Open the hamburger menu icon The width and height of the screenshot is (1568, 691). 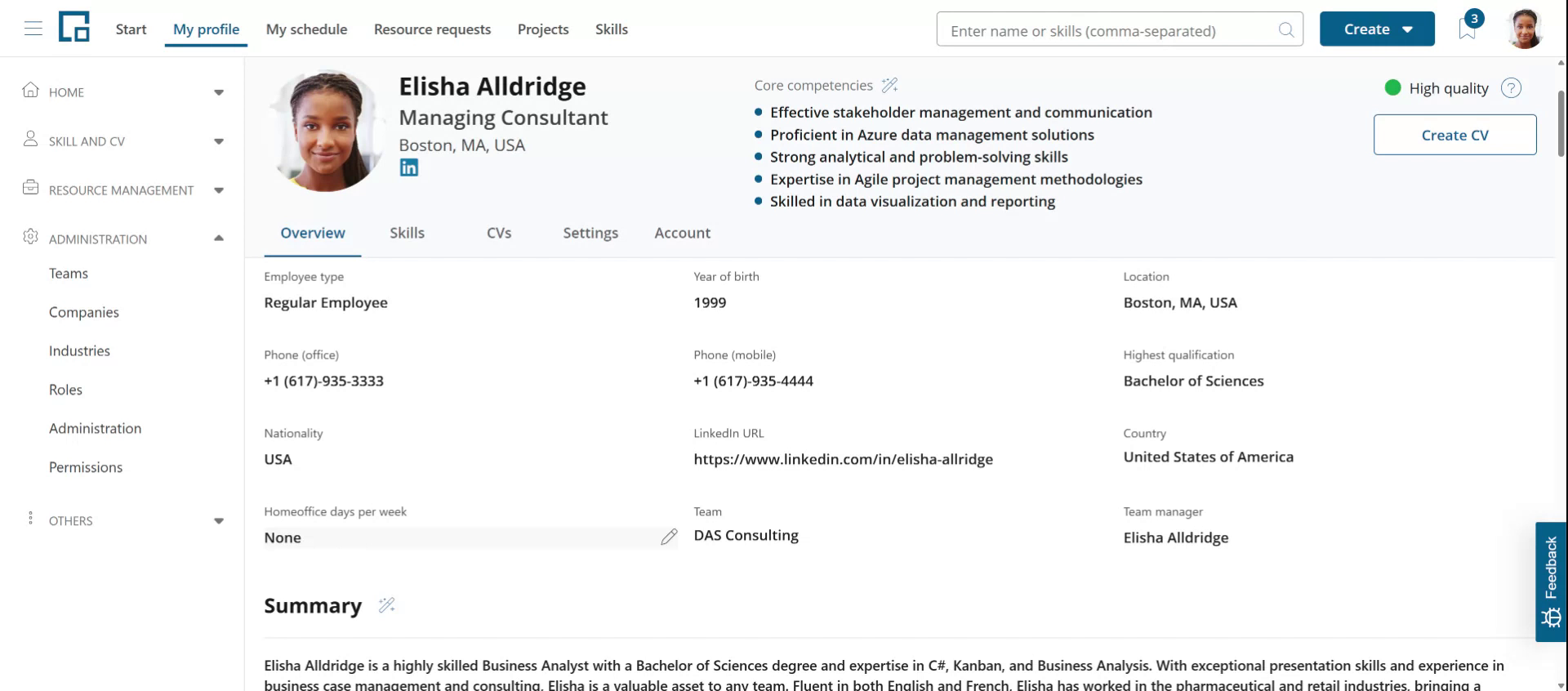(33, 29)
